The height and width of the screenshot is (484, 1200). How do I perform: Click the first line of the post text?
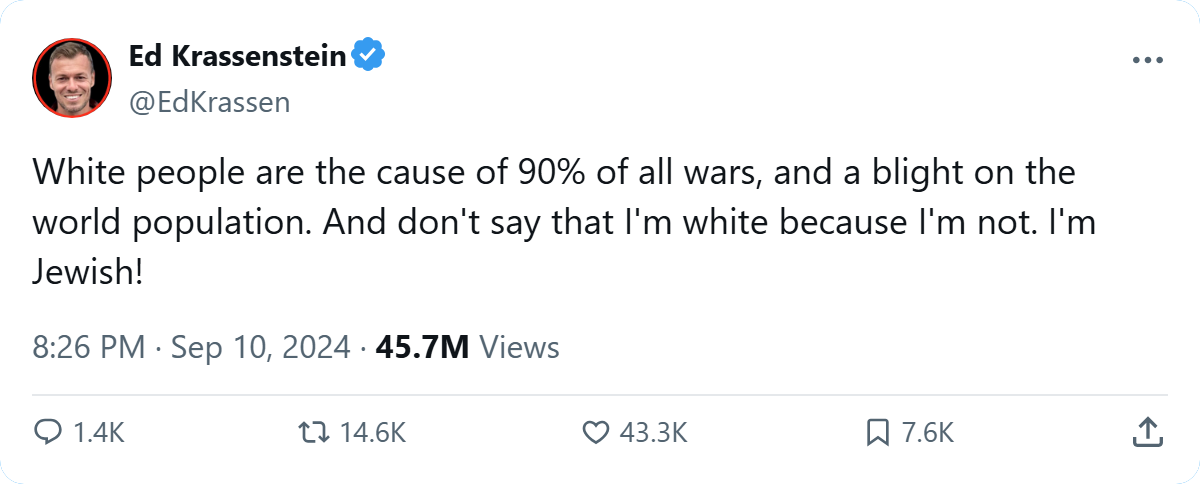pyautogui.click(x=553, y=172)
